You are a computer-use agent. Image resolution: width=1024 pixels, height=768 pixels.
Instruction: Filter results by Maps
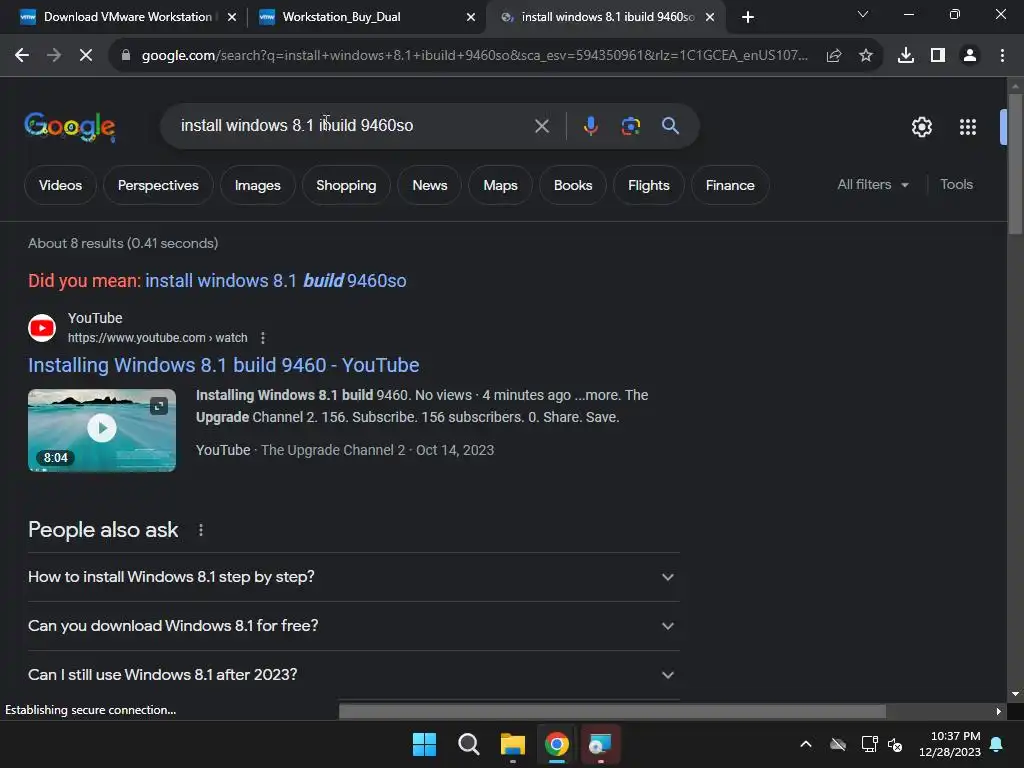pyautogui.click(x=500, y=185)
